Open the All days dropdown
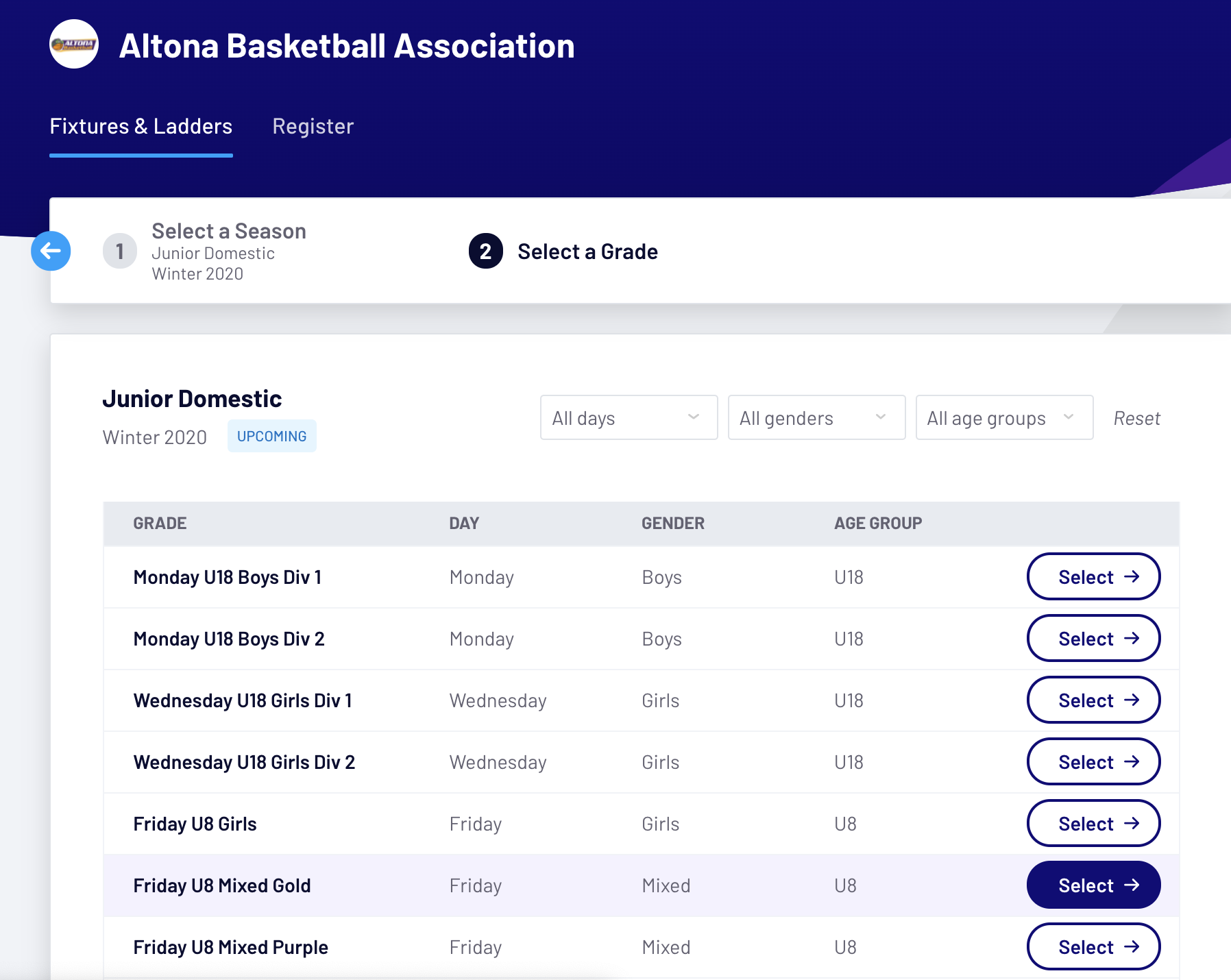The height and width of the screenshot is (980, 1231). coord(628,417)
